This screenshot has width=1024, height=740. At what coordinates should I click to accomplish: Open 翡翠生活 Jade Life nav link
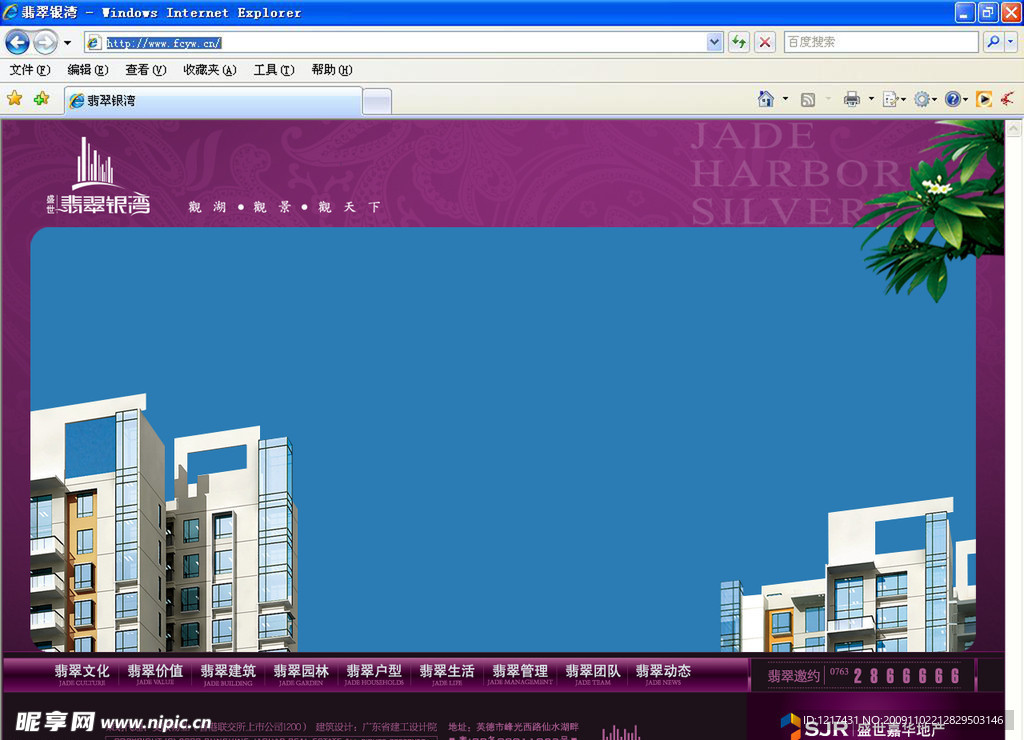(x=447, y=675)
